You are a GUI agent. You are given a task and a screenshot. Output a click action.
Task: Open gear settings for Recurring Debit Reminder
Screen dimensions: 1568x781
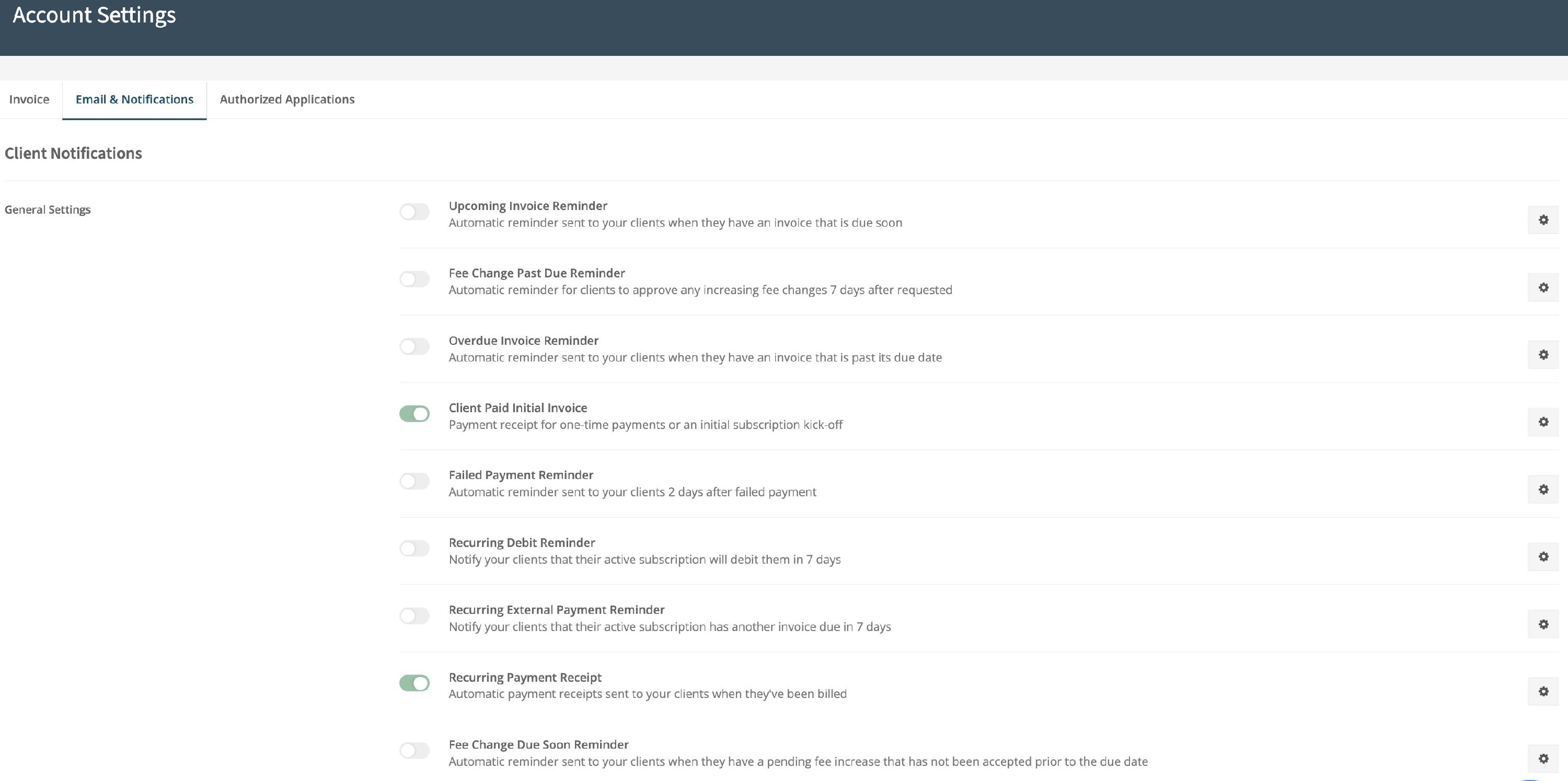(1543, 556)
